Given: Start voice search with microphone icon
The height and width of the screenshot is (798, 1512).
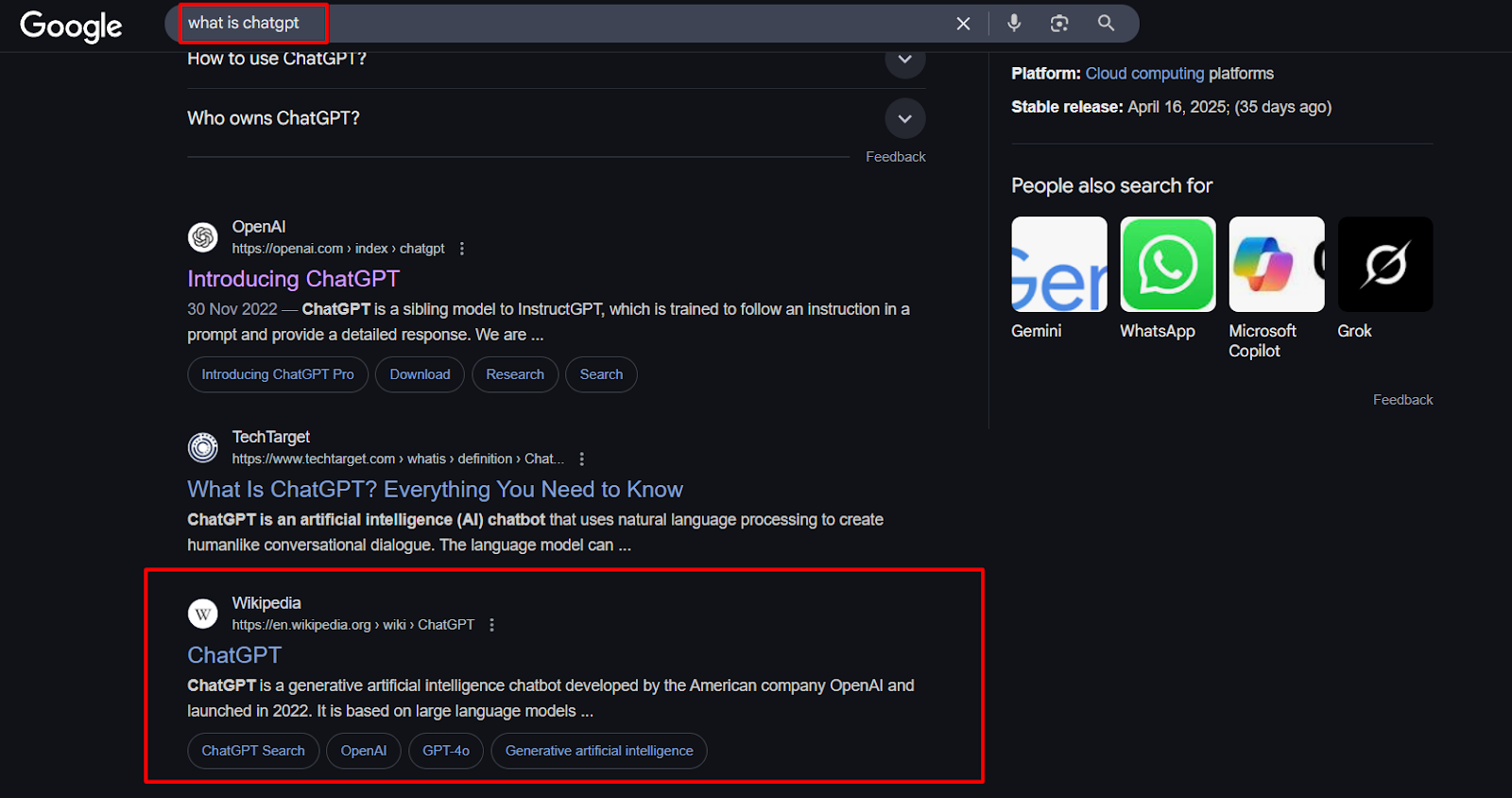Looking at the screenshot, I should pyautogui.click(x=1014, y=24).
